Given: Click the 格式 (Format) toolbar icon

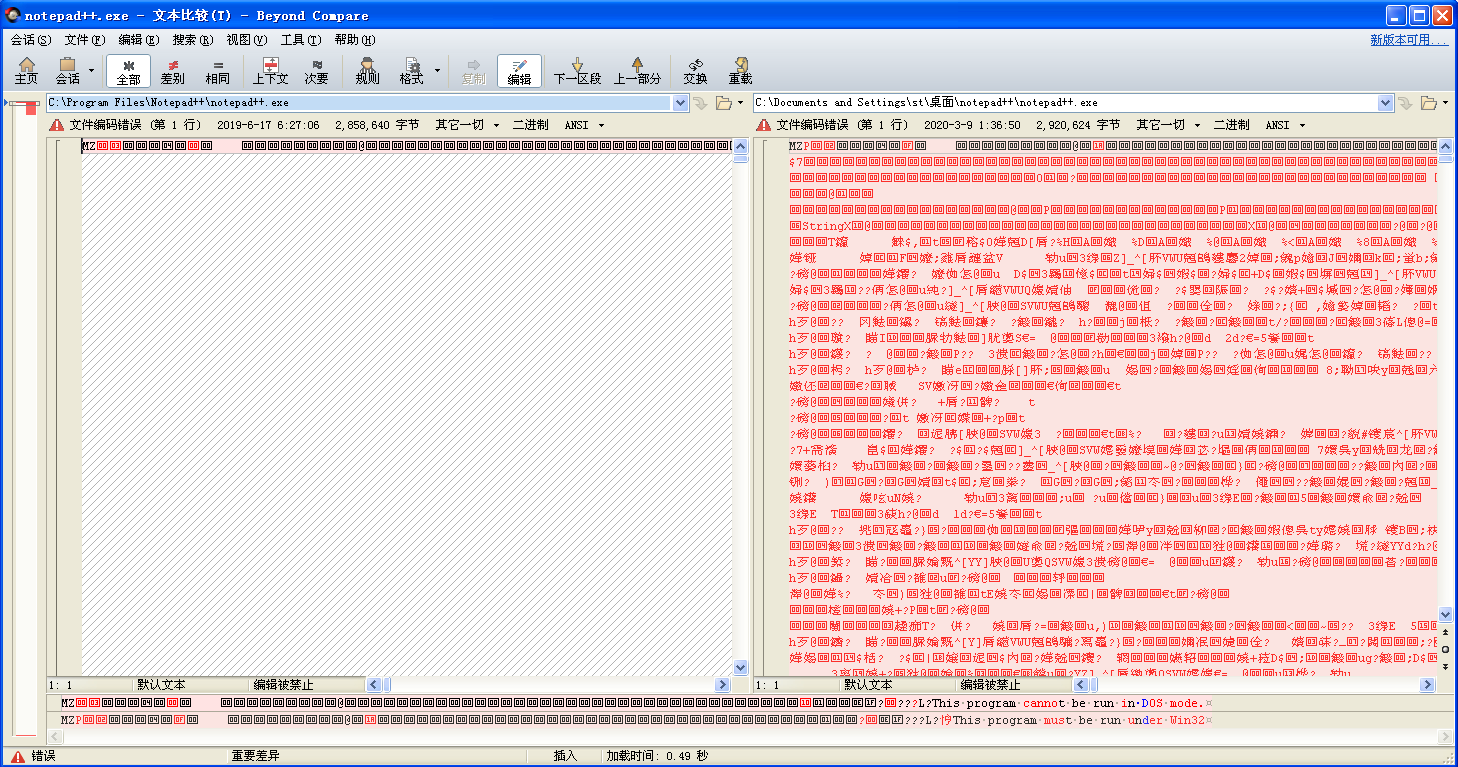Looking at the screenshot, I should [411, 70].
